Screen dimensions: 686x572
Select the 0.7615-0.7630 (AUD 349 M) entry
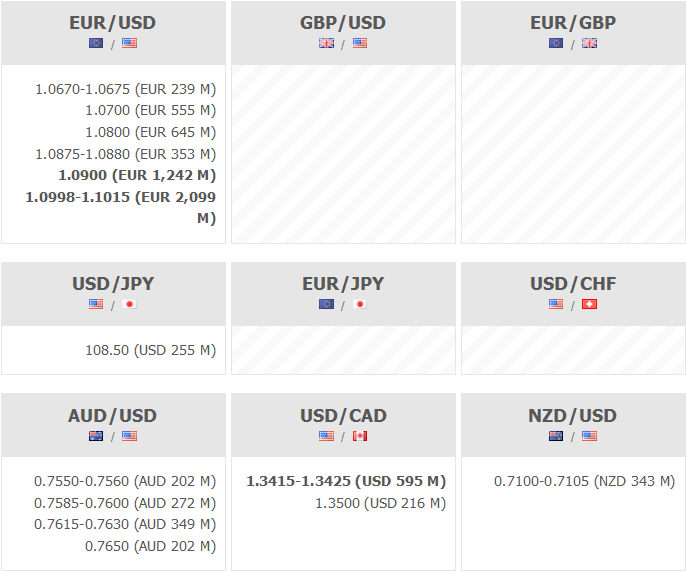point(125,524)
